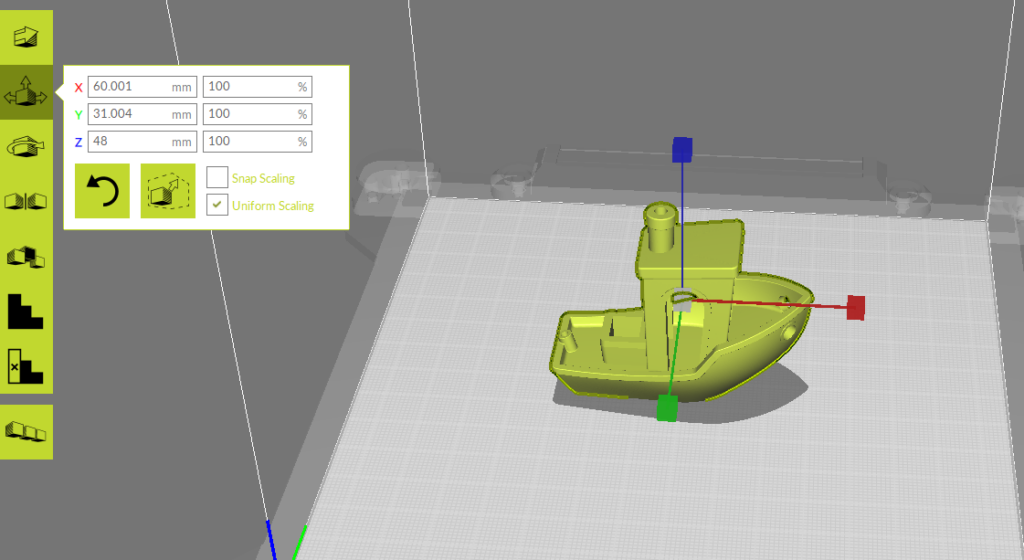Screen dimensions: 1024x560
Task: Click the green Y-axis scale handle
Action: tap(667, 407)
